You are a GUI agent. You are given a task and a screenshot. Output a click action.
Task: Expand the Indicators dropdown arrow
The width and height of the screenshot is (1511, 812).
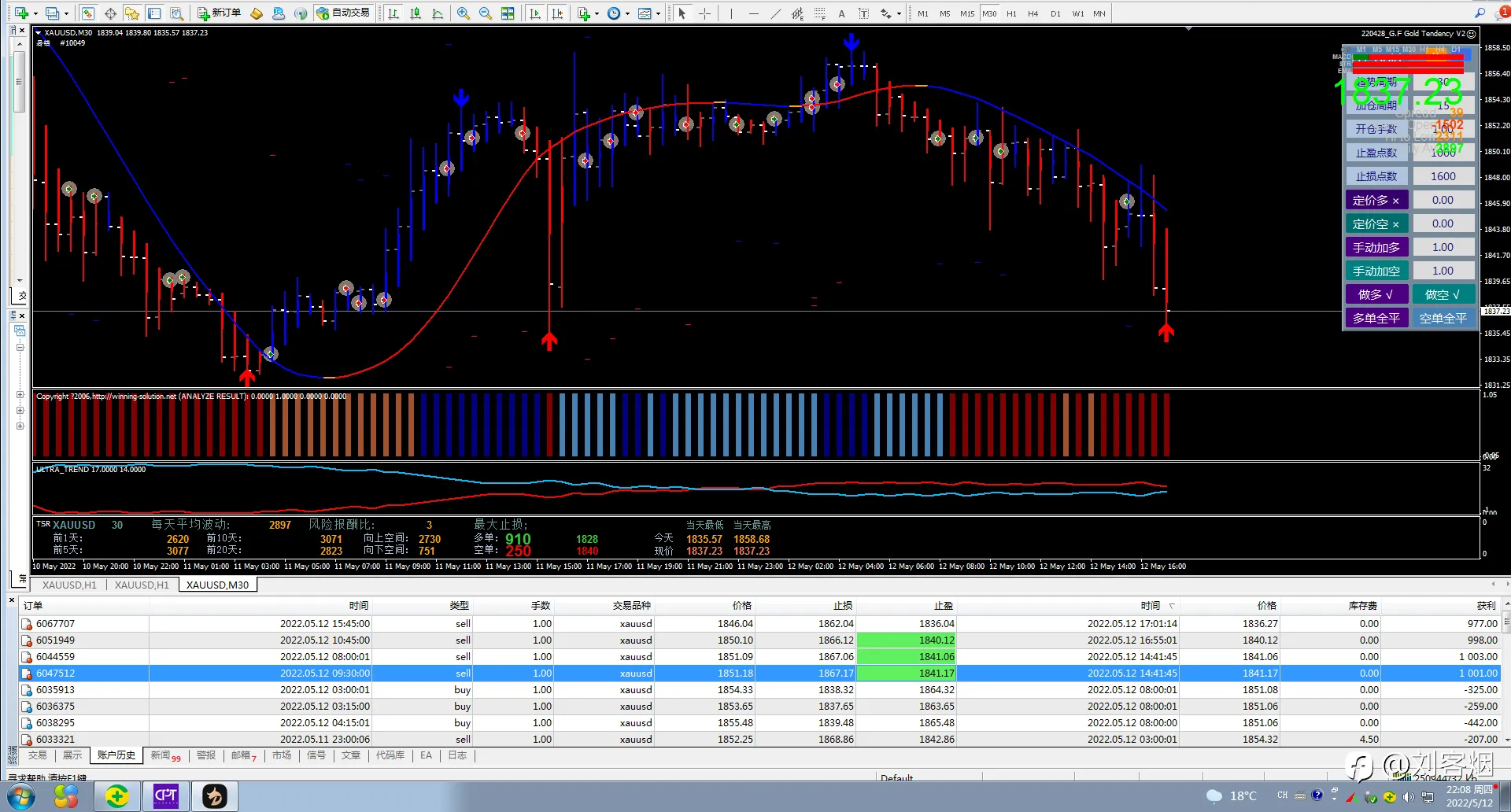597,13
